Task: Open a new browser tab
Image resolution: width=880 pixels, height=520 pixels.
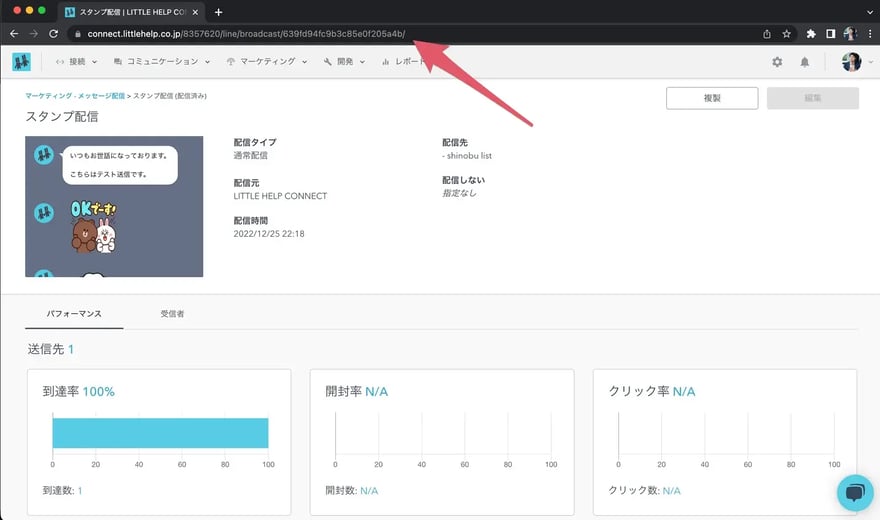Action: pyautogui.click(x=219, y=11)
